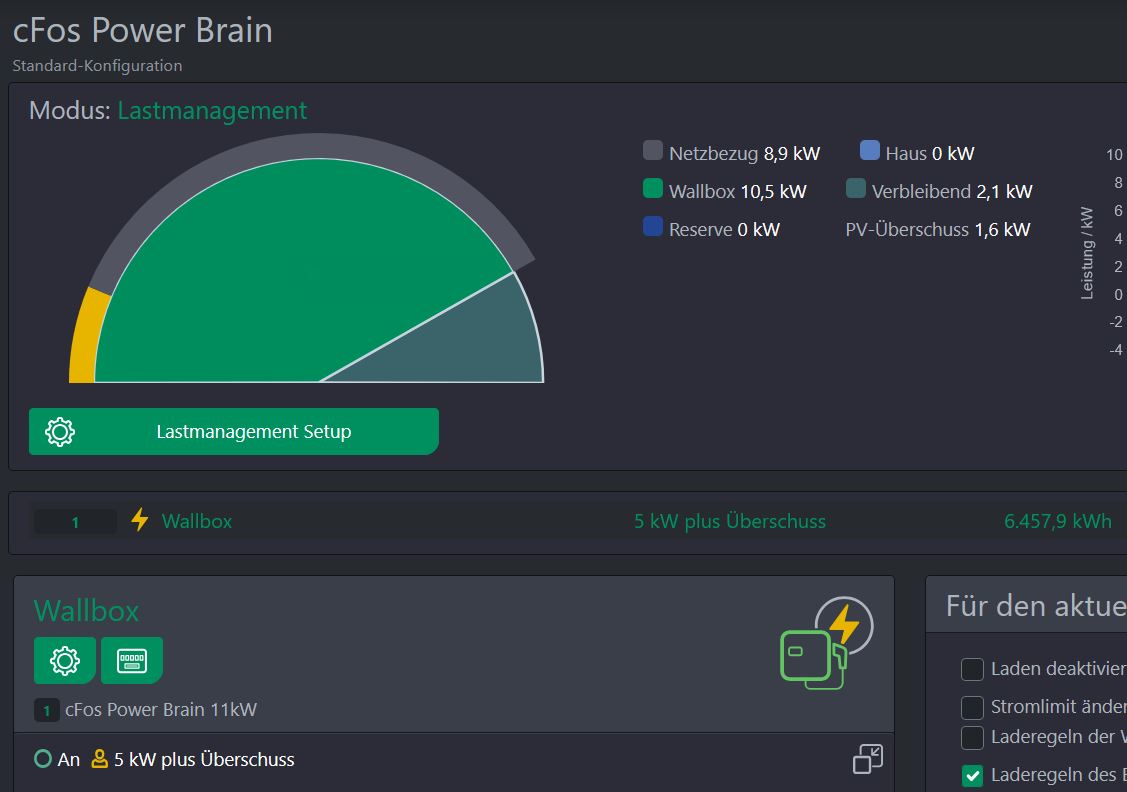Click the dark blue Reserve legend swatch
Screen dimensions: 1127x792
click(653, 226)
